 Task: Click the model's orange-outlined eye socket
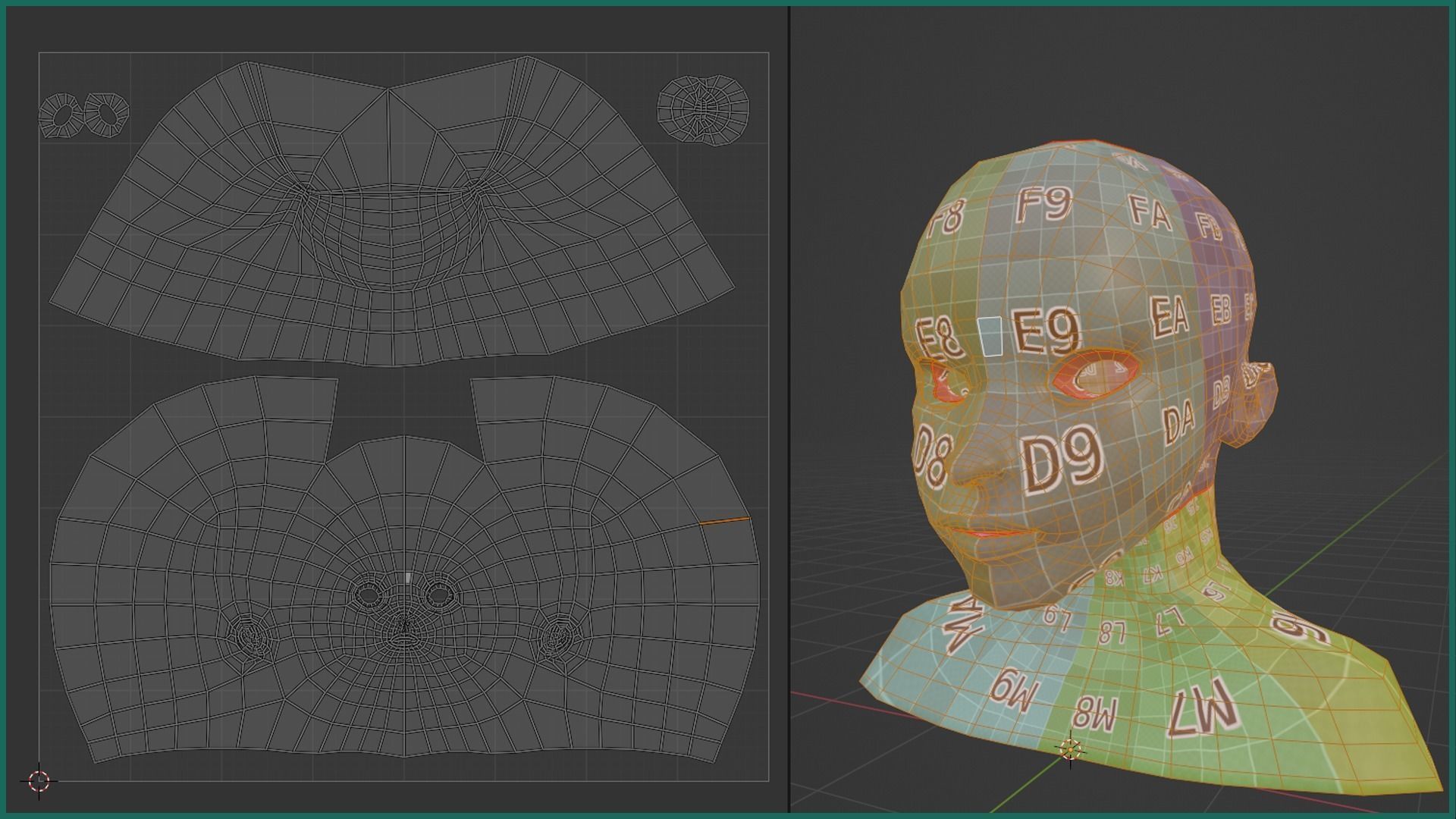click(1094, 375)
